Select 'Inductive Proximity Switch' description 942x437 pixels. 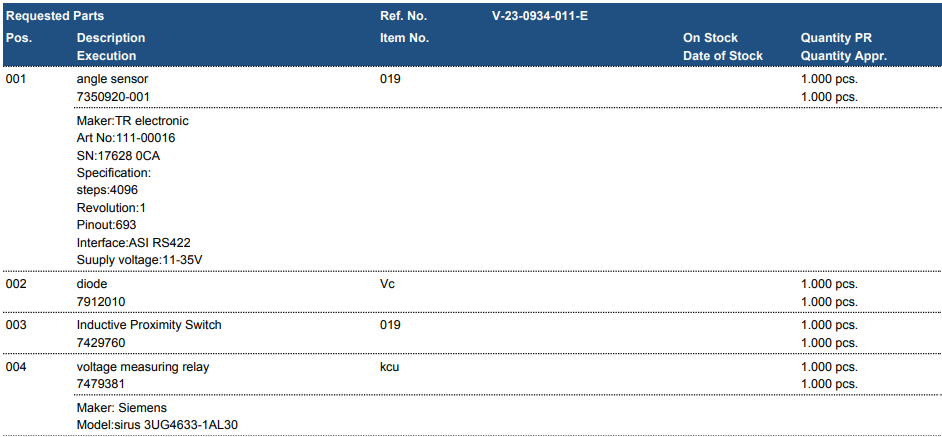tap(149, 325)
